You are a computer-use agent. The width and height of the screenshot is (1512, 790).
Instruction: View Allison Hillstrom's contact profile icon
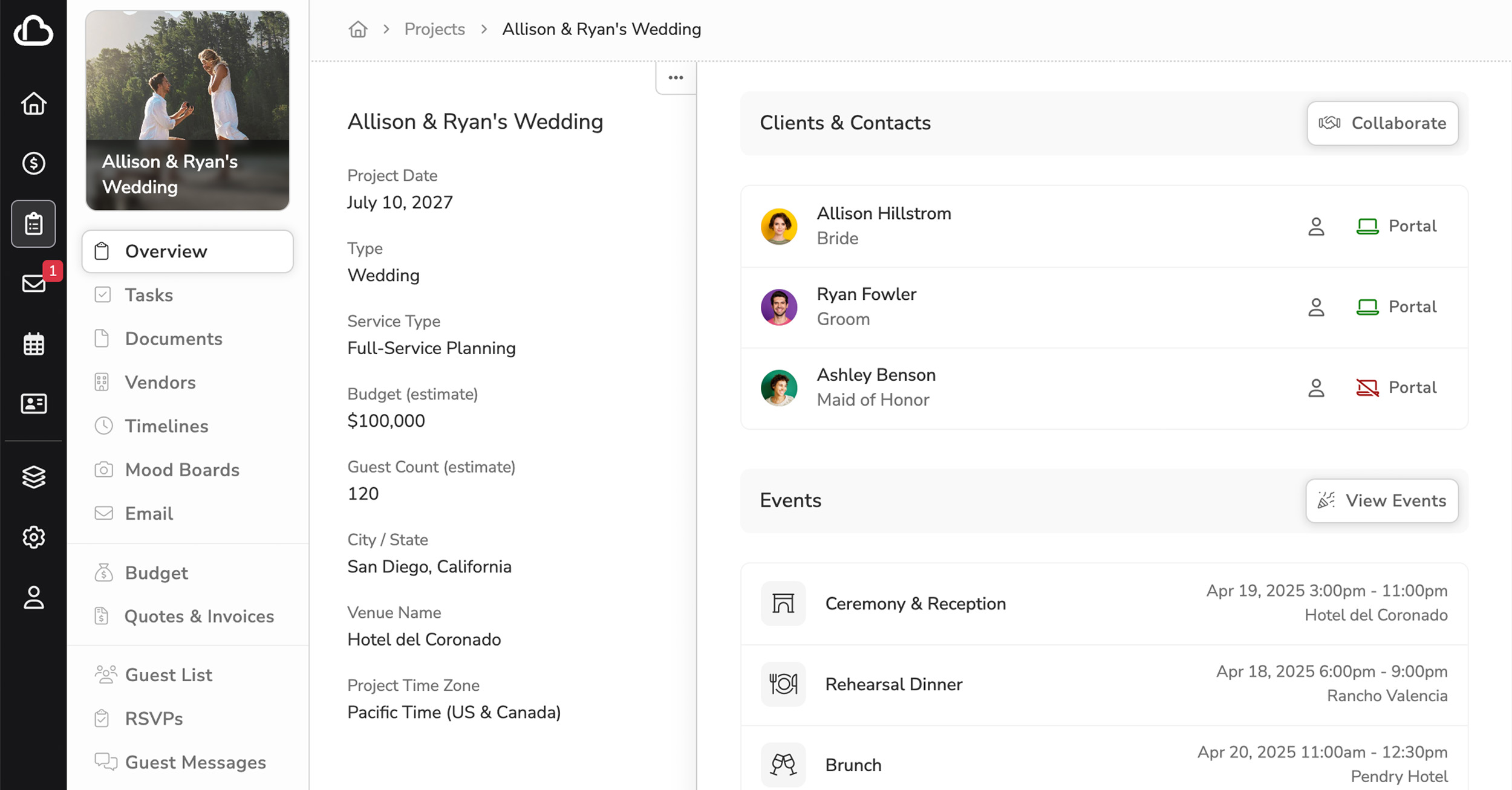1316,227
